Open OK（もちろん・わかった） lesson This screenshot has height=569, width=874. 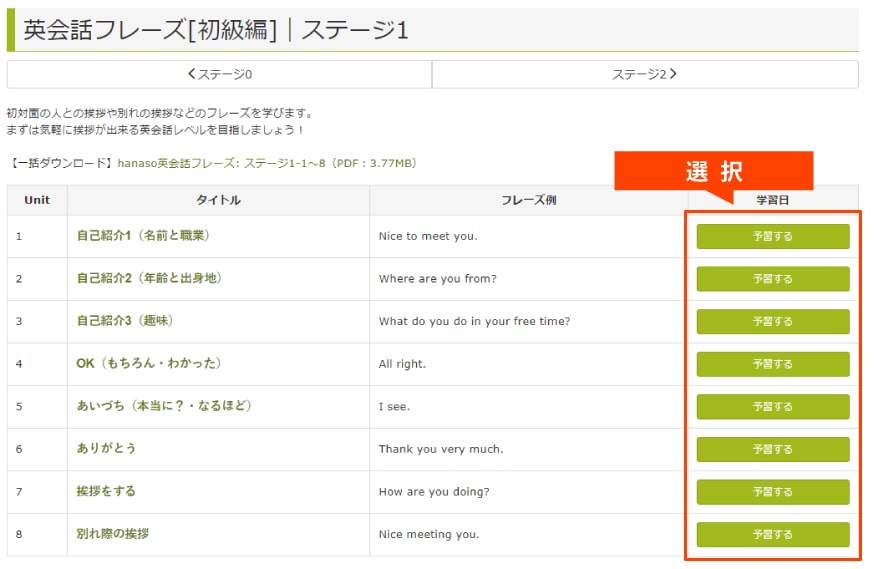(149, 363)
